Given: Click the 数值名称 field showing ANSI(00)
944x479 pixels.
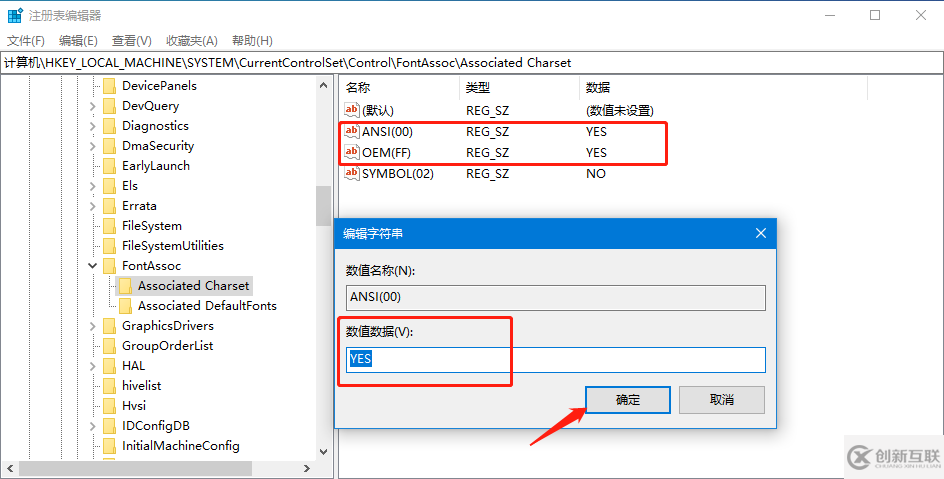Looking at the screenshot, I should (556, 297).
